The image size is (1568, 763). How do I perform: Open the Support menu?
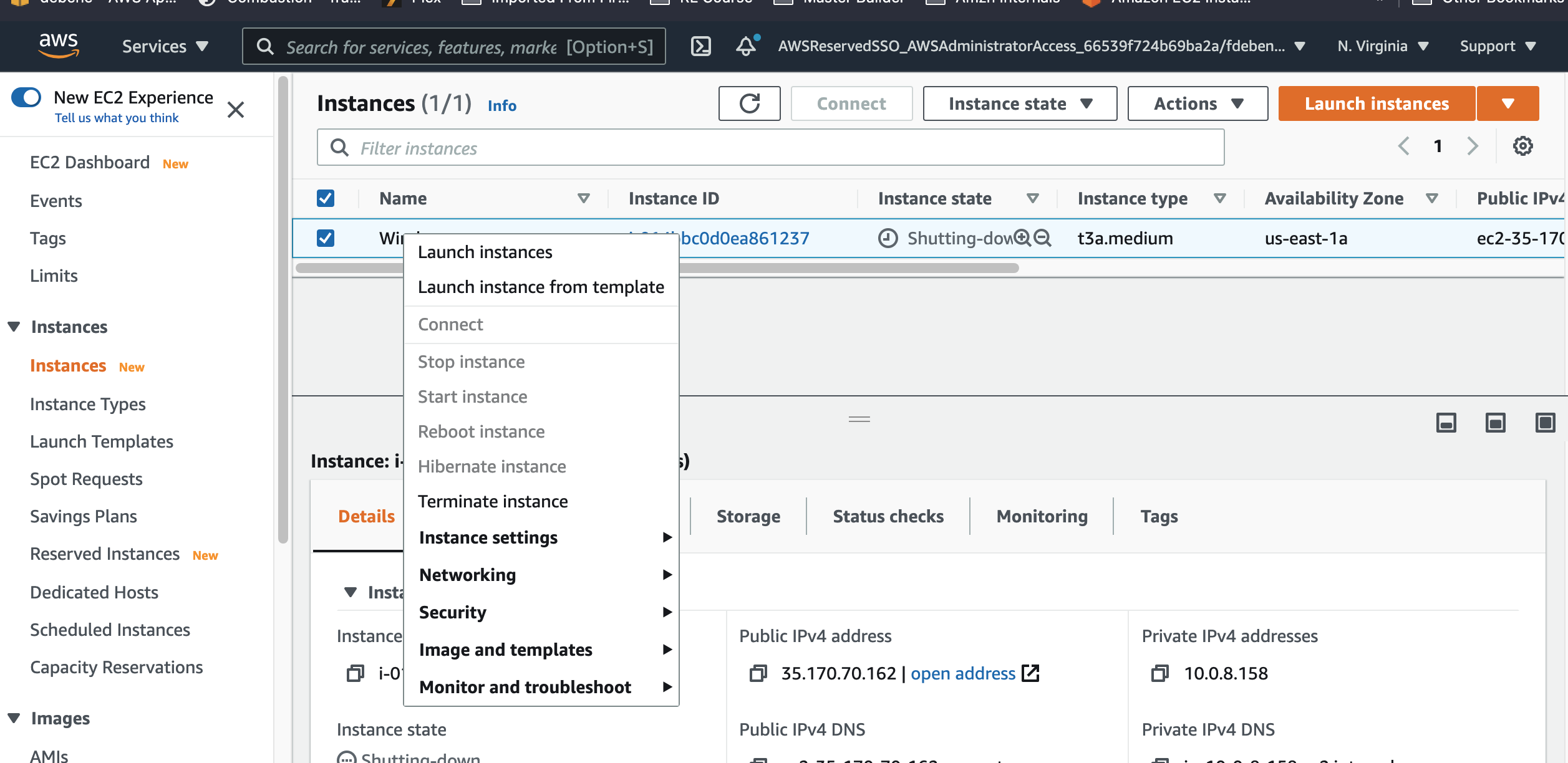coord(1497,46)
